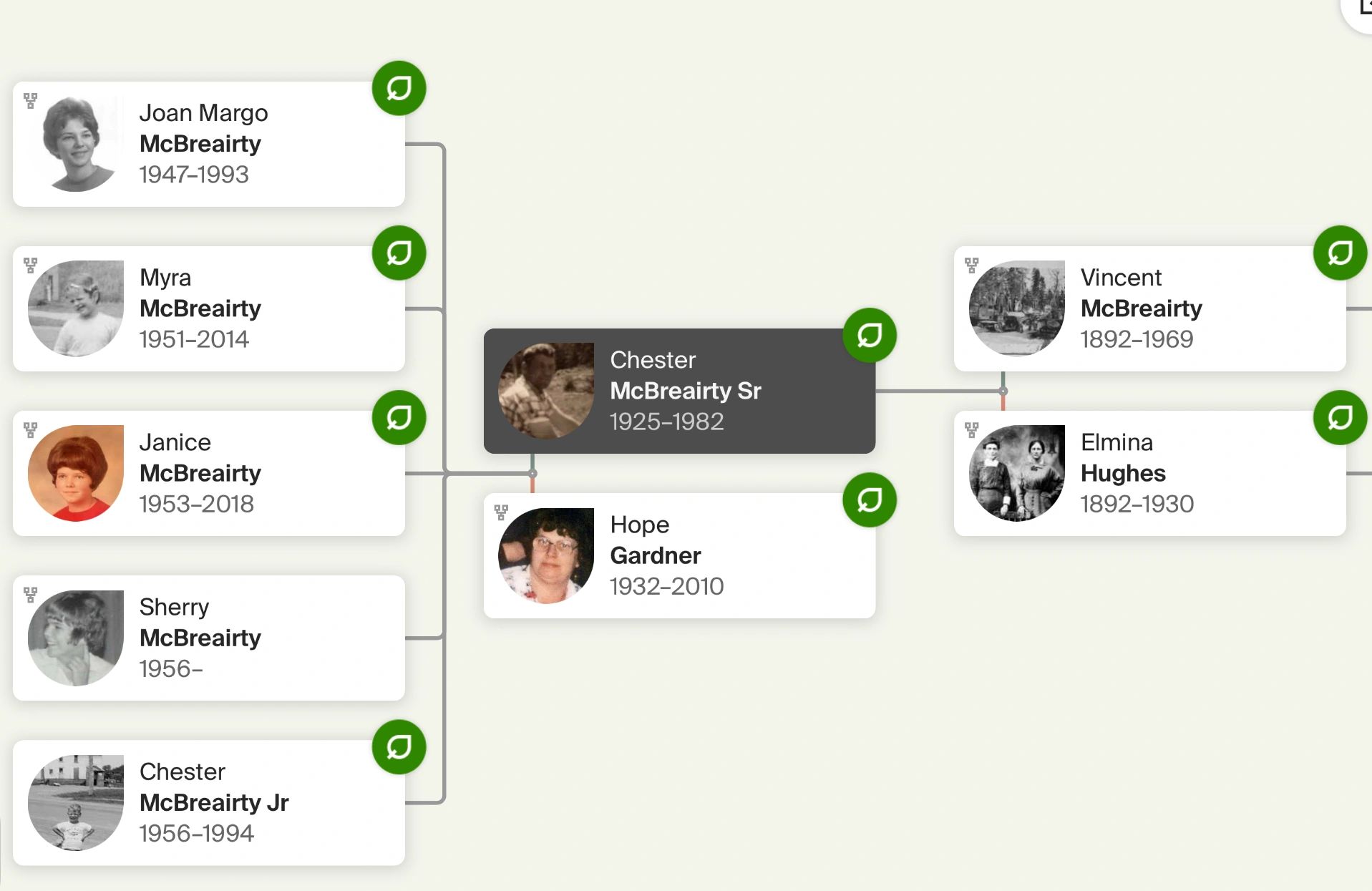Image resolution: width=1372 pixels, height=891 pixels.
Task: Open the leaf hint on Chester McBreairty Jr
Action: click(x=399, y=747)
